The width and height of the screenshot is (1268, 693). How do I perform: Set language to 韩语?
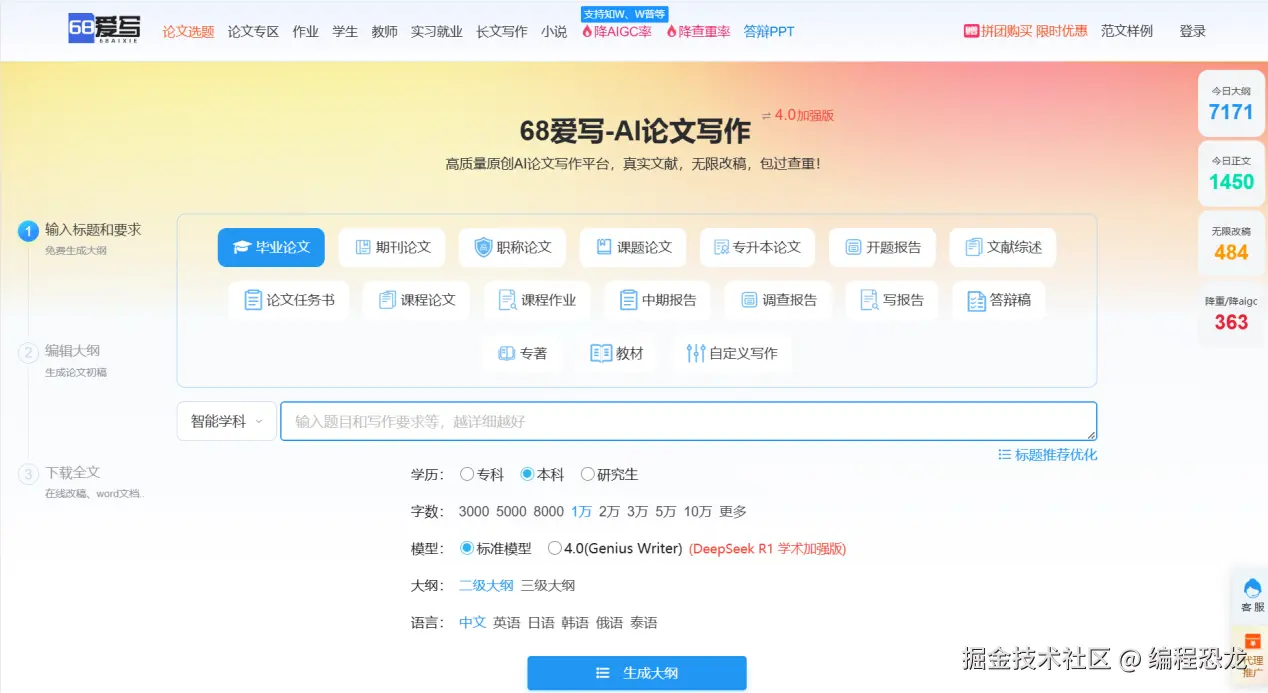click(x=575, y=623)
